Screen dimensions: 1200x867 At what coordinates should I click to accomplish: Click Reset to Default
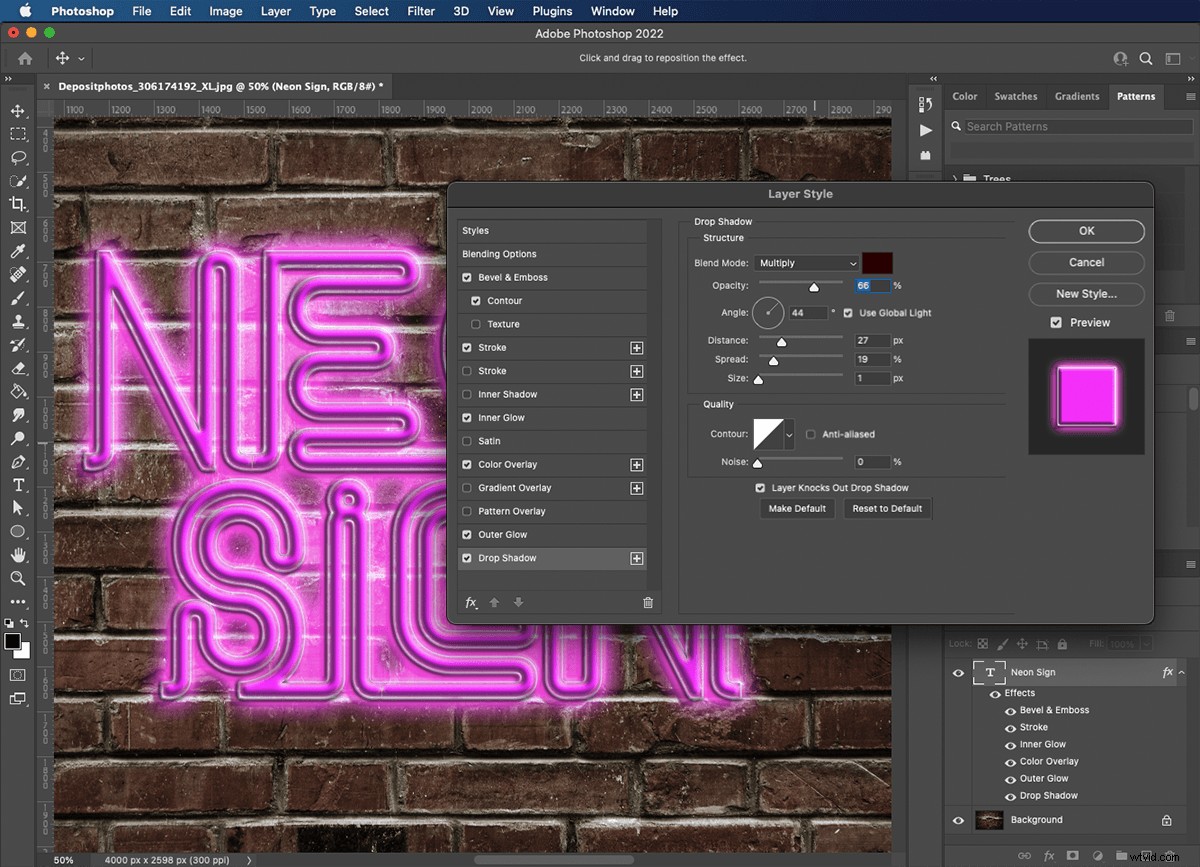[887, 508]
